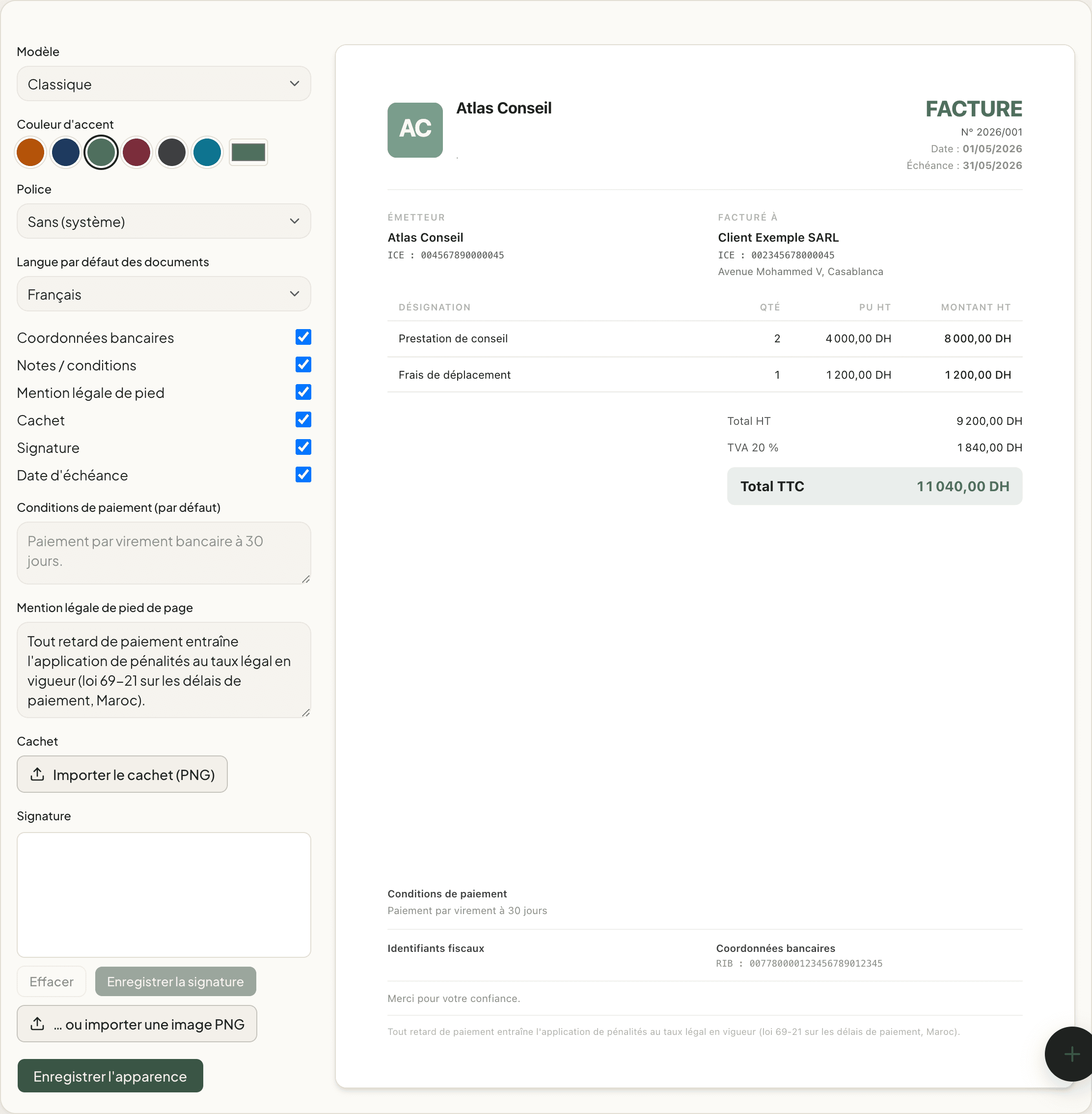Click 'Client Exemple SARL' in the preview

point(778,237)
